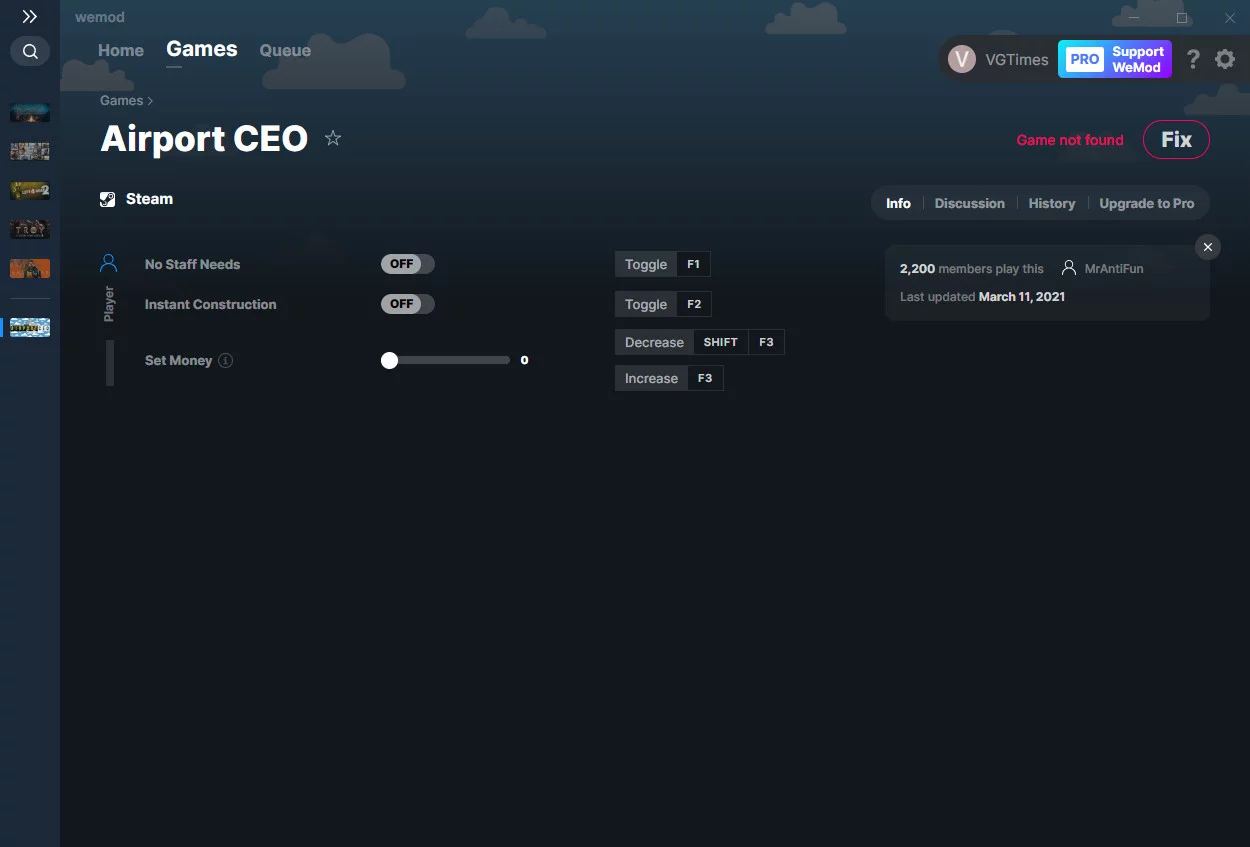Screen dimensions: 1250x847
Task: Click the 'No Staff Needs' cheat label
Action: pos(192,264)
